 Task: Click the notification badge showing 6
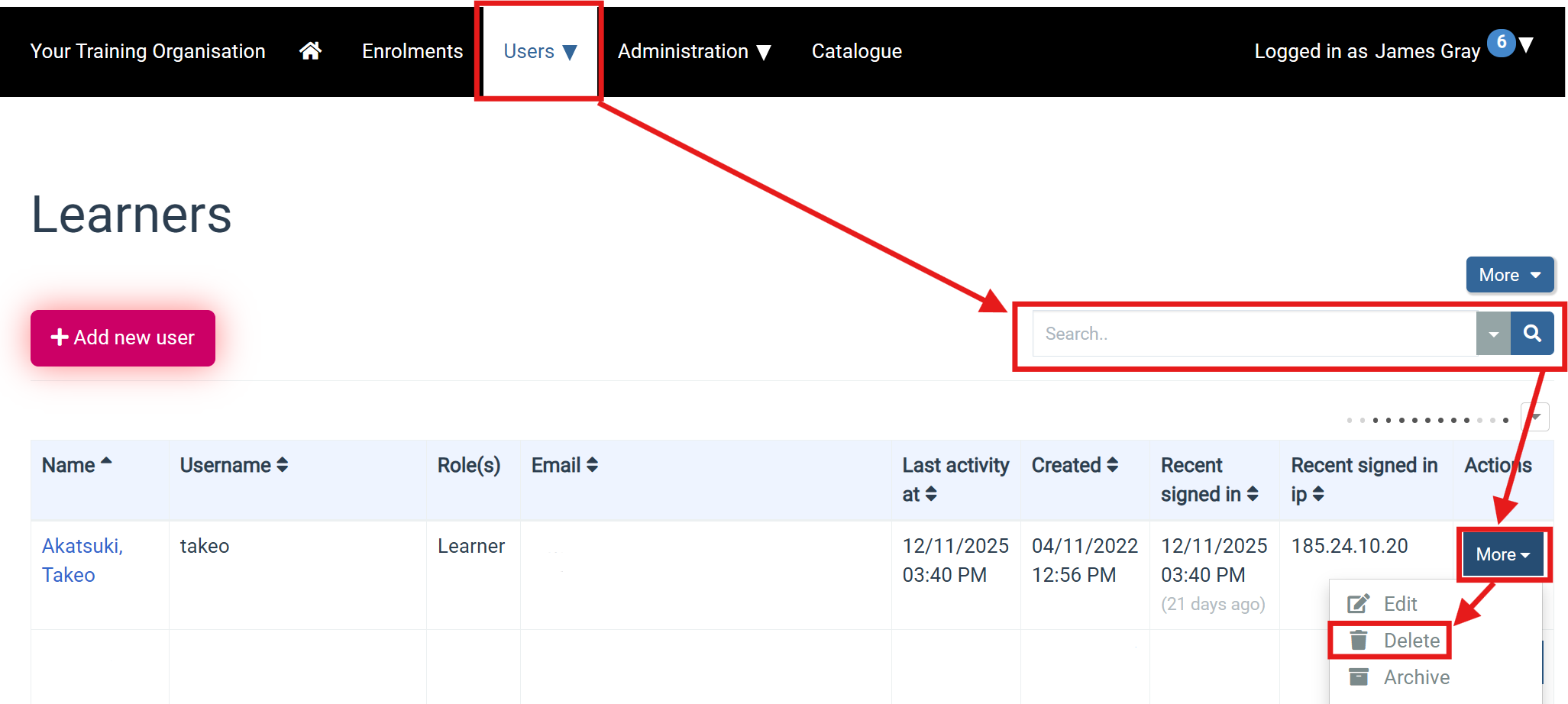click(x=1501, y=42)
